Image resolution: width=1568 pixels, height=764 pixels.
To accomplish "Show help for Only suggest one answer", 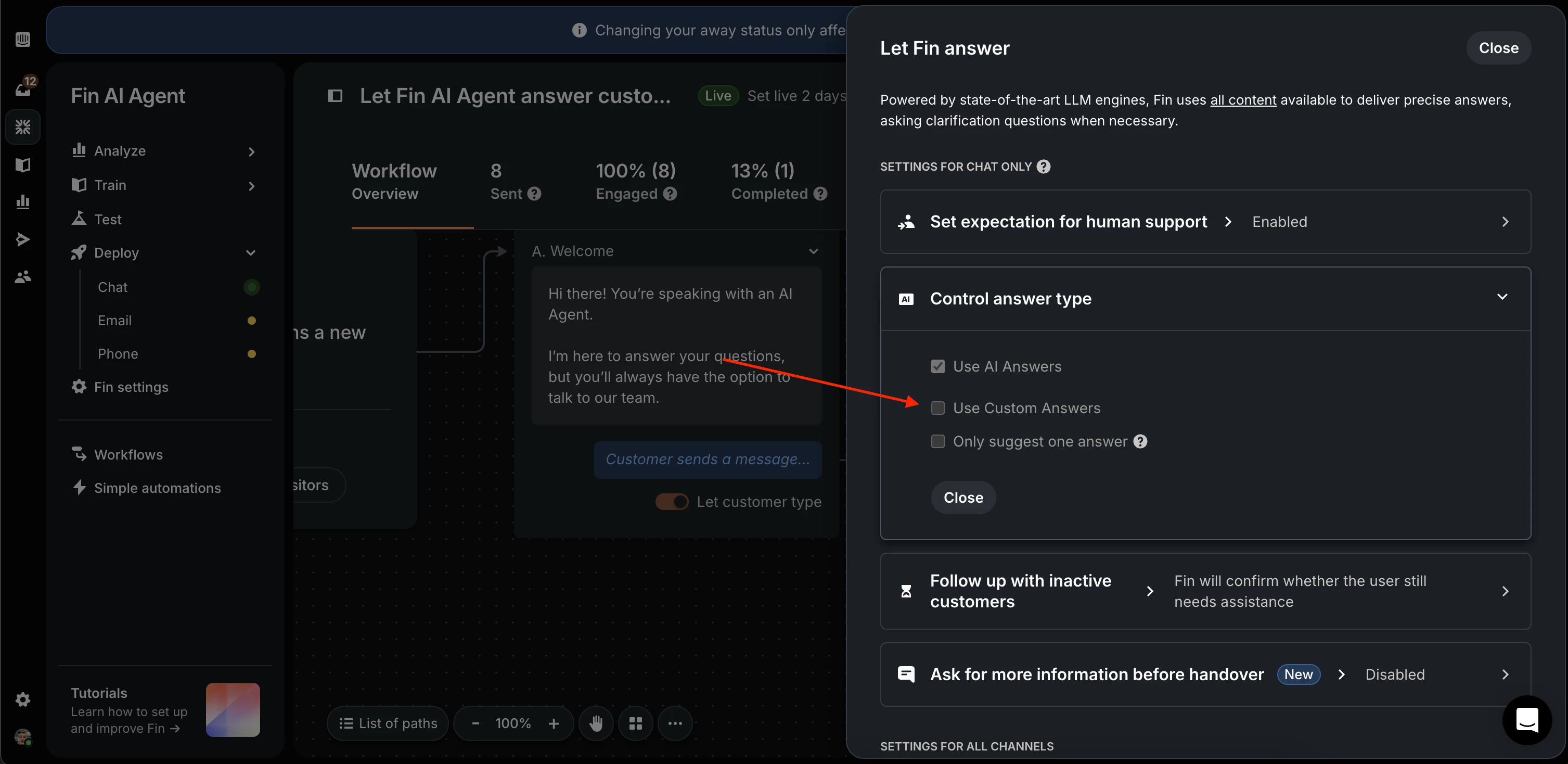I will pyautogui.click(x=1140, y=441).
